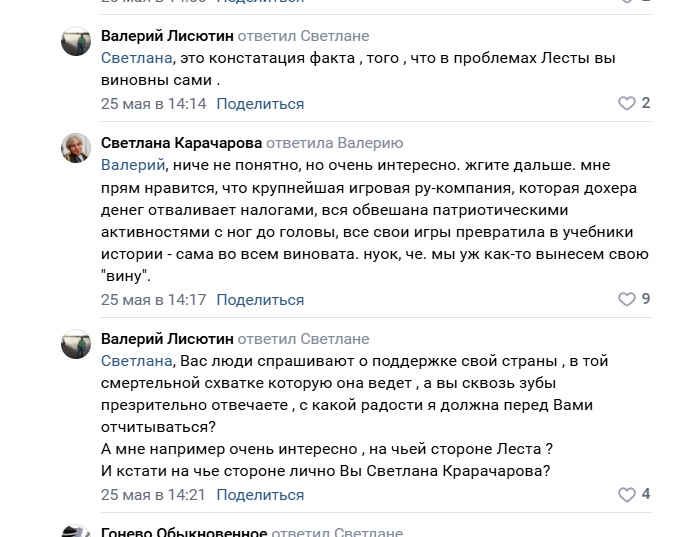Click Поделиться under the 14:21 comment
Screen dimensions: 678x537
click(260, 495)
